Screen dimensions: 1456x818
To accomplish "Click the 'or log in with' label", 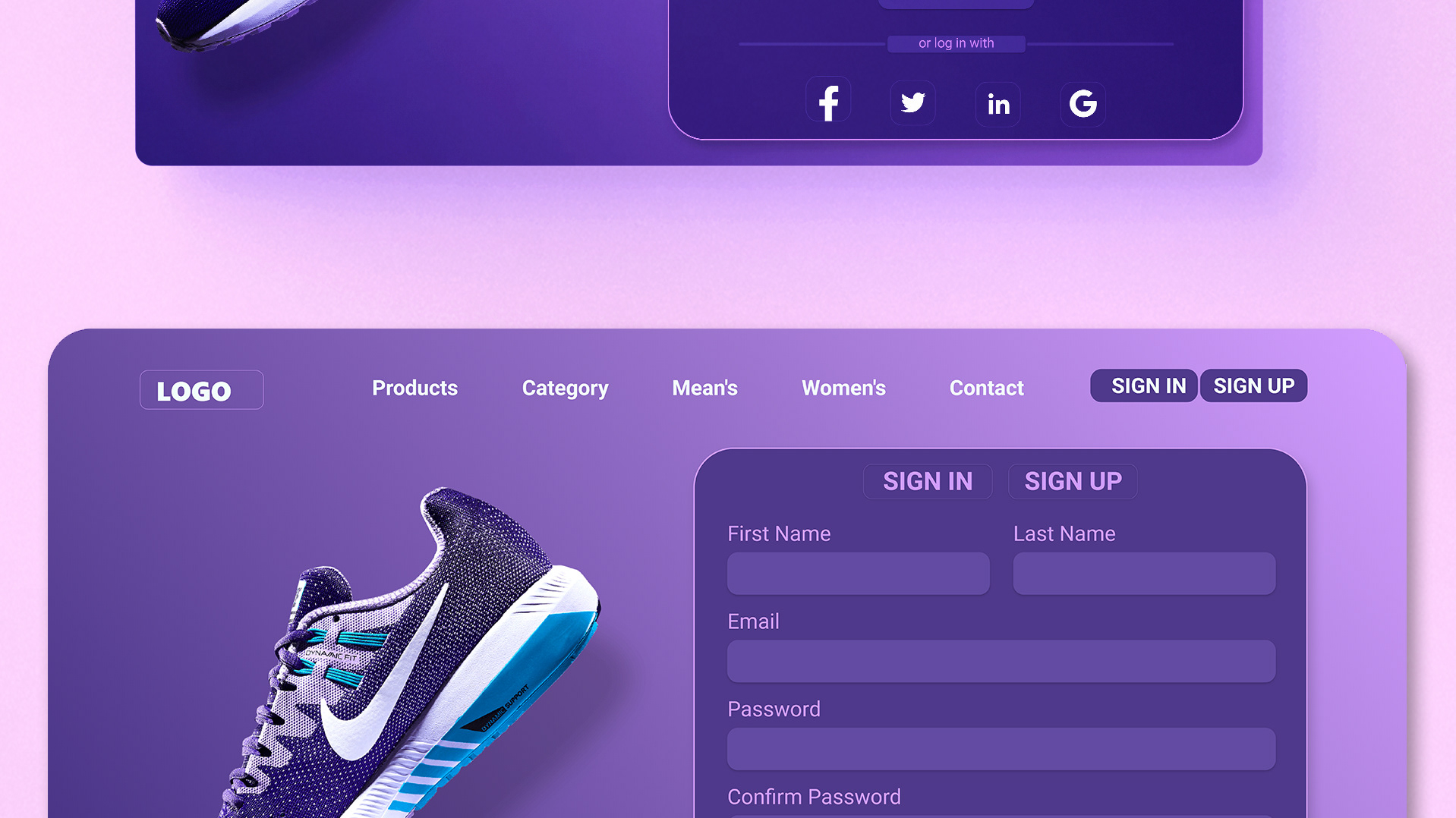I will tap(956, 43).
